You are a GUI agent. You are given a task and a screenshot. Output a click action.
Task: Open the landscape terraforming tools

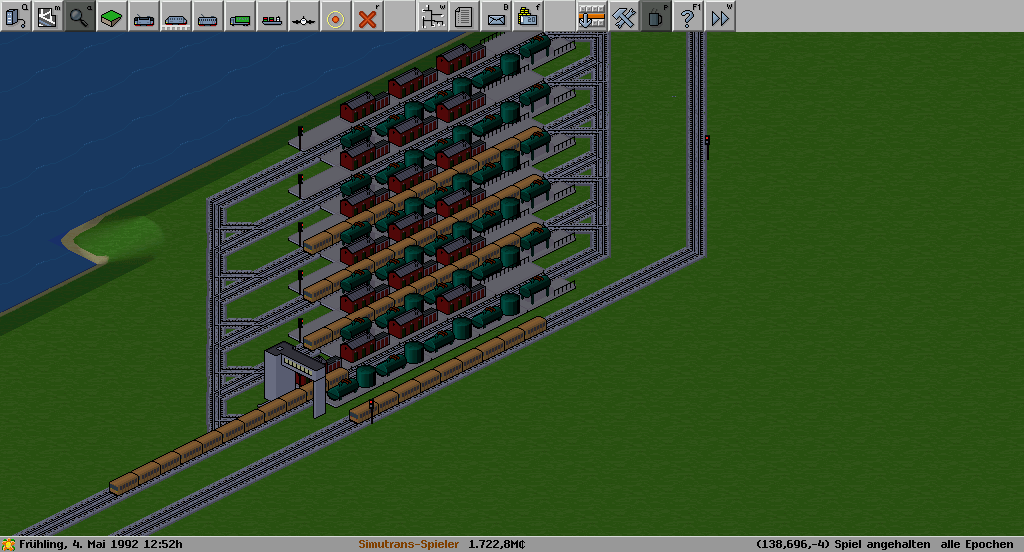click(x=112, y=16)
